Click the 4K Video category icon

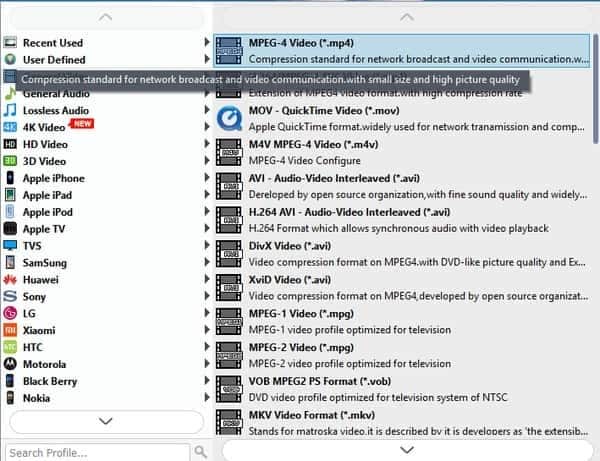click(x=10, y=127)
